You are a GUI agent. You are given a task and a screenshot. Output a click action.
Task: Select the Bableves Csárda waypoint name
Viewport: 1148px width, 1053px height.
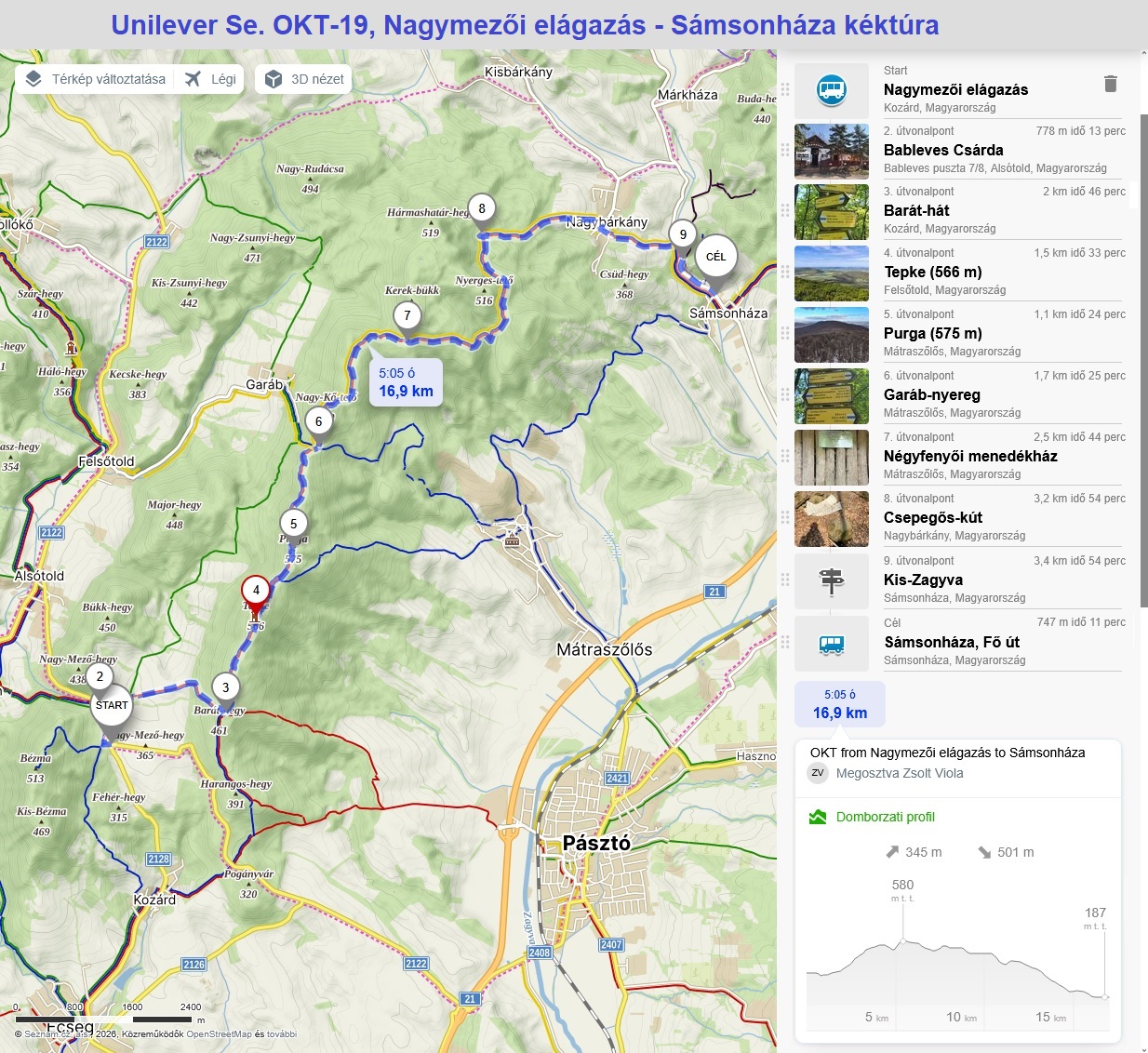pos(943,150)
